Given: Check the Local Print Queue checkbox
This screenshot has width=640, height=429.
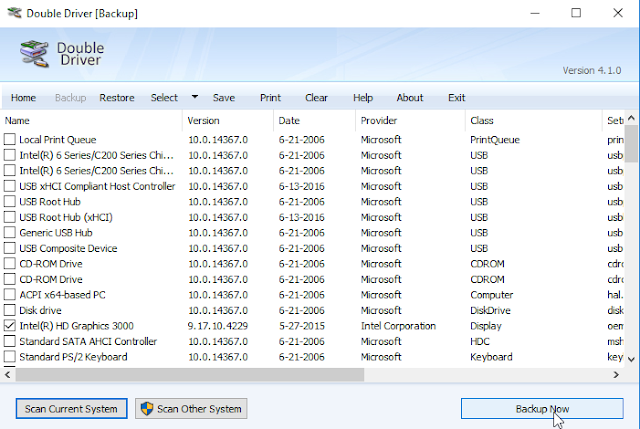Looking at the screenshot, I should tap(9, 140).
